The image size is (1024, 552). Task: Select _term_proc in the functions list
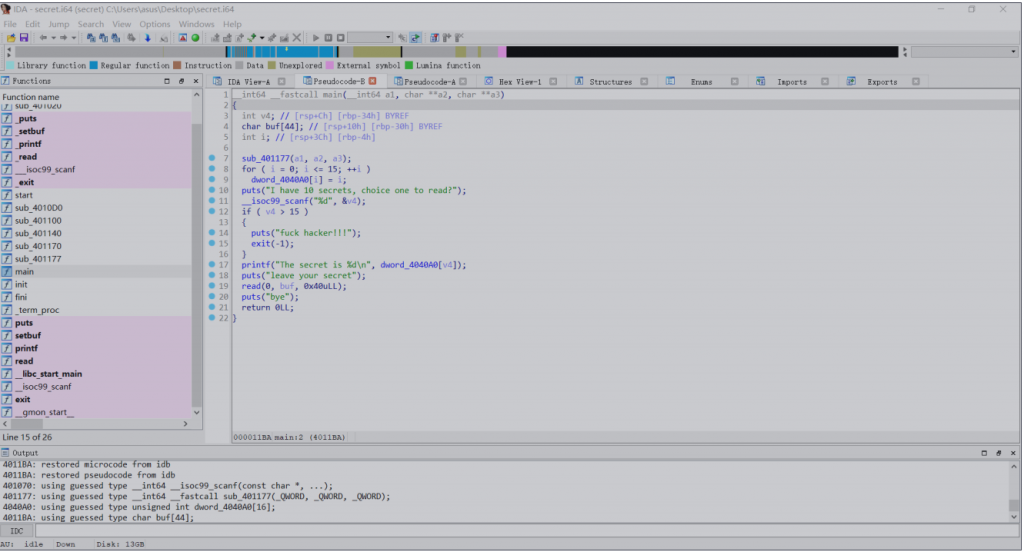[96, 310]
